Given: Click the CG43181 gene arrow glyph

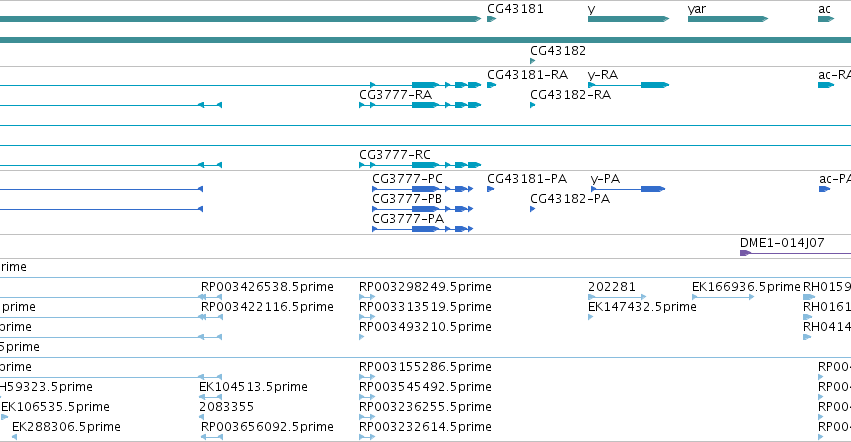Looking at the screenshot, I should click(x=492, y=19).
